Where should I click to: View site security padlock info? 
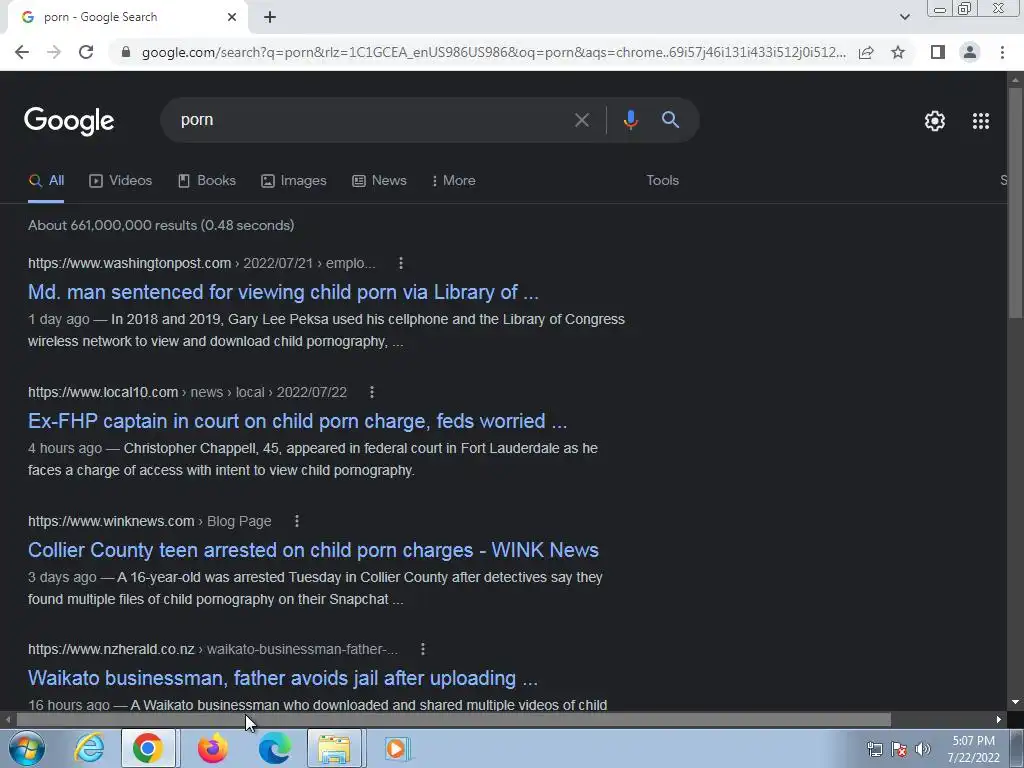pos(126,52)
